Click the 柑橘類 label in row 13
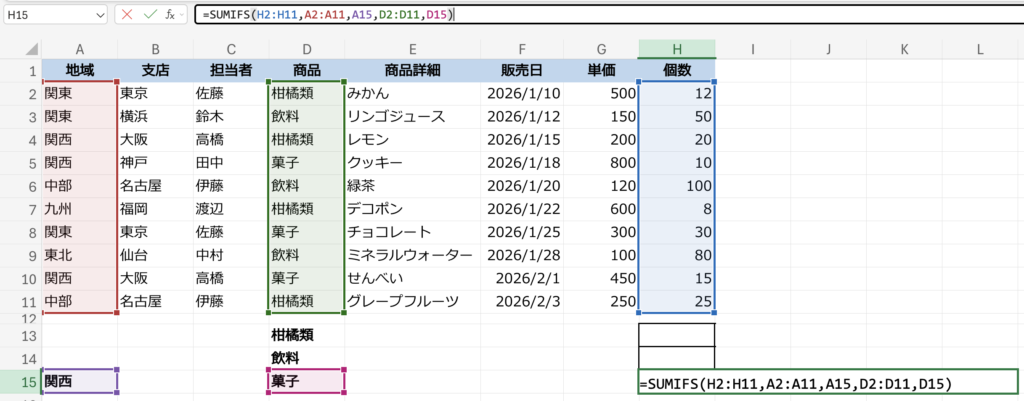 306,334
